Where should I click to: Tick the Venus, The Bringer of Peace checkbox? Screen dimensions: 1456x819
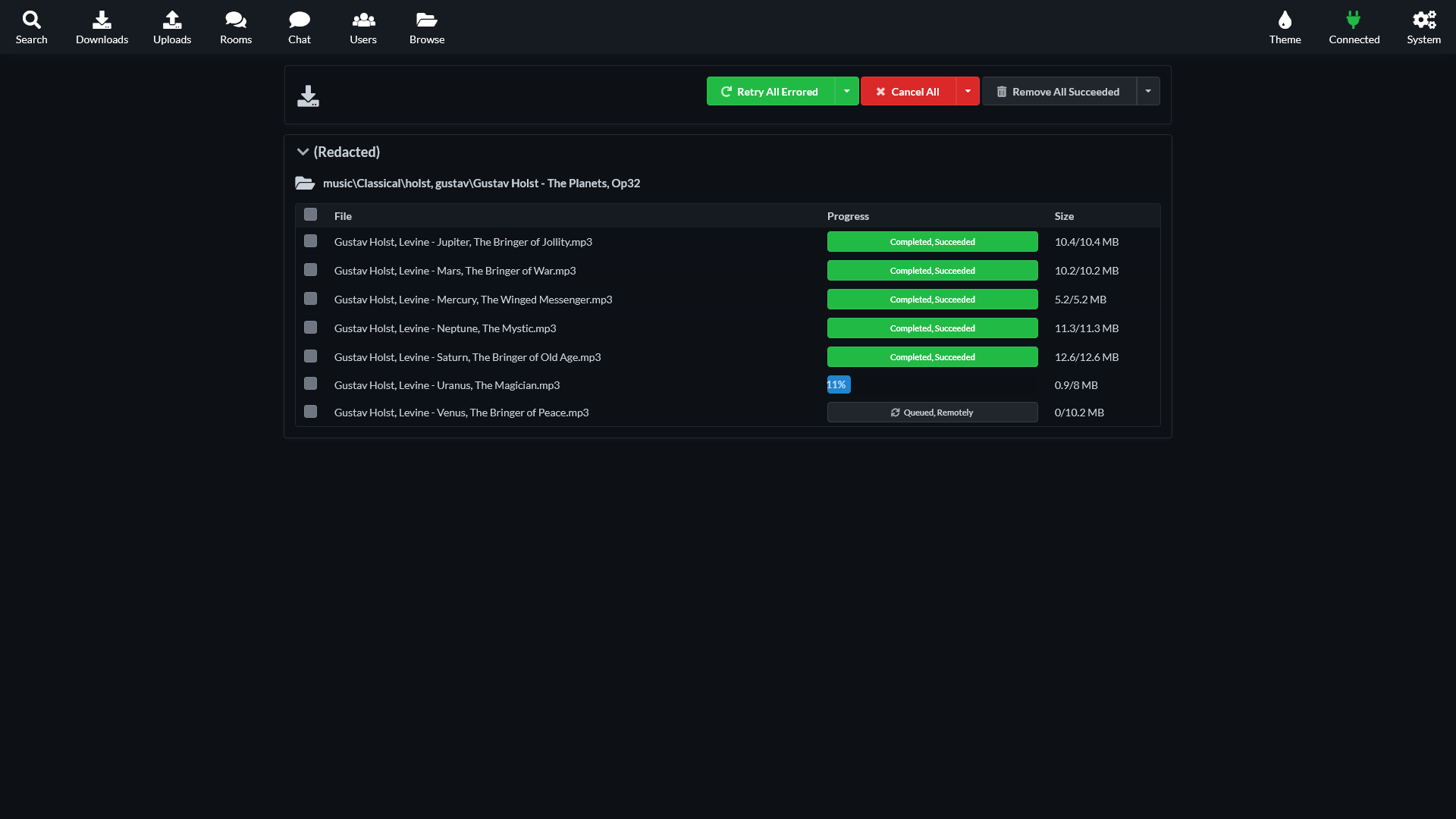coord(310,412)
